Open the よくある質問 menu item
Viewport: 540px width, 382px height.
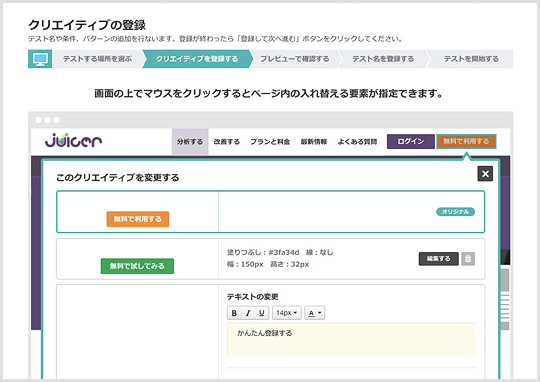(357, 142)
